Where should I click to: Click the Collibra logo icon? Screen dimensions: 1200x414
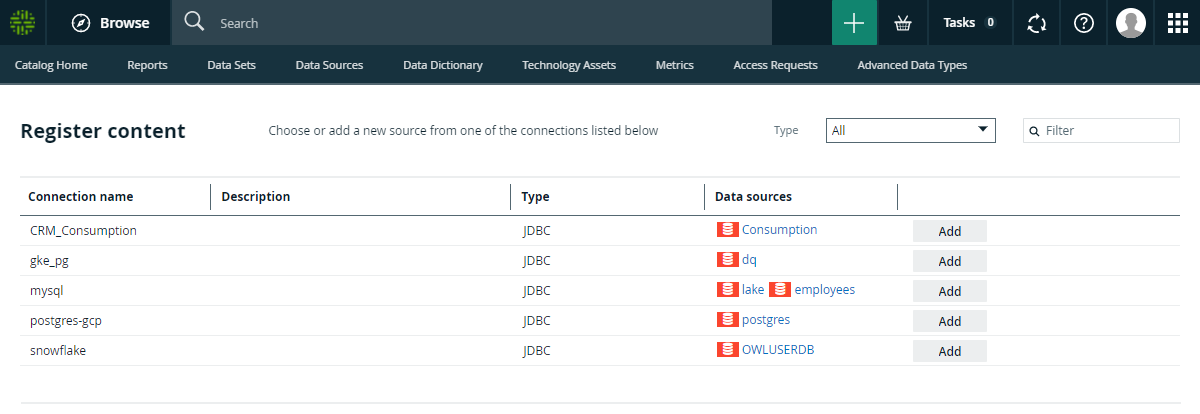[x=22, y=22]
